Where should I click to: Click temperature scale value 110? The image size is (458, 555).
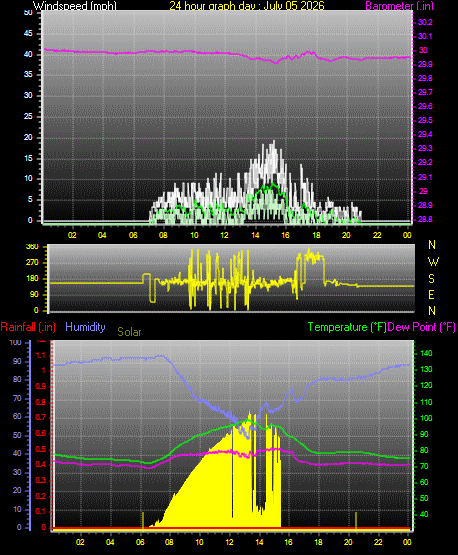(426, 402)
